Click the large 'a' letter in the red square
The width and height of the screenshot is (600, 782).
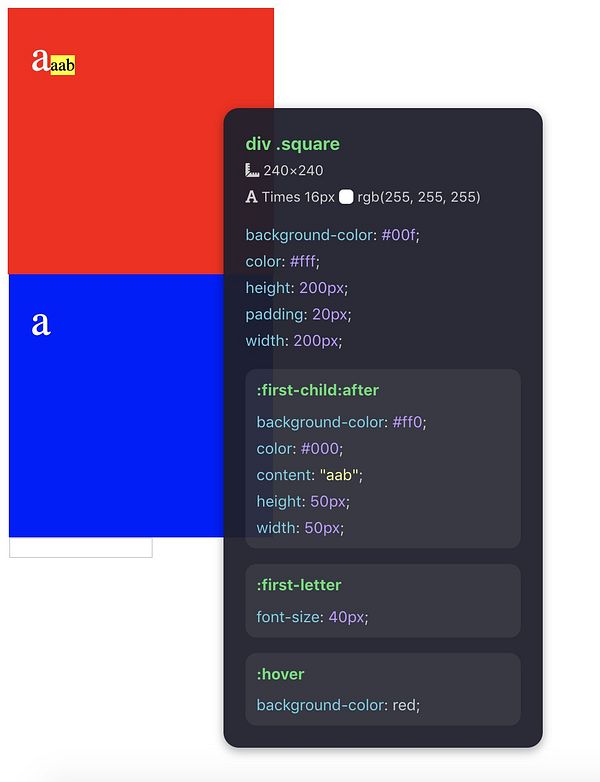40,61
